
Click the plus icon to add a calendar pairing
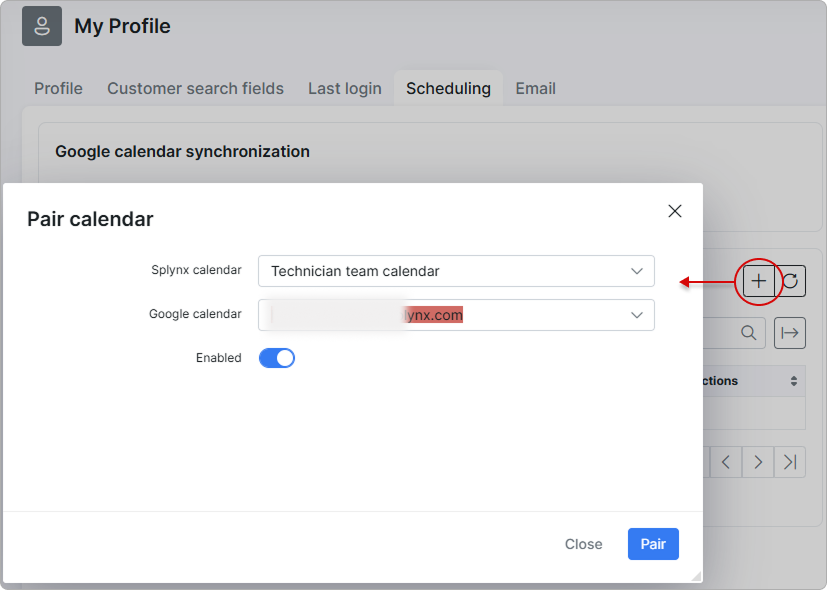[x=758, y=281]
